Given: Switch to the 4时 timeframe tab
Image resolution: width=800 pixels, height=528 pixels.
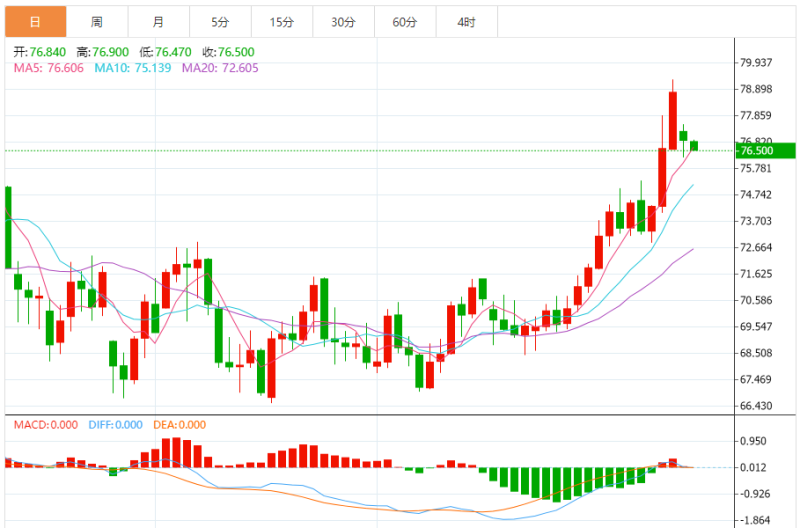Looking at the screenshot, I should (467, 22).
